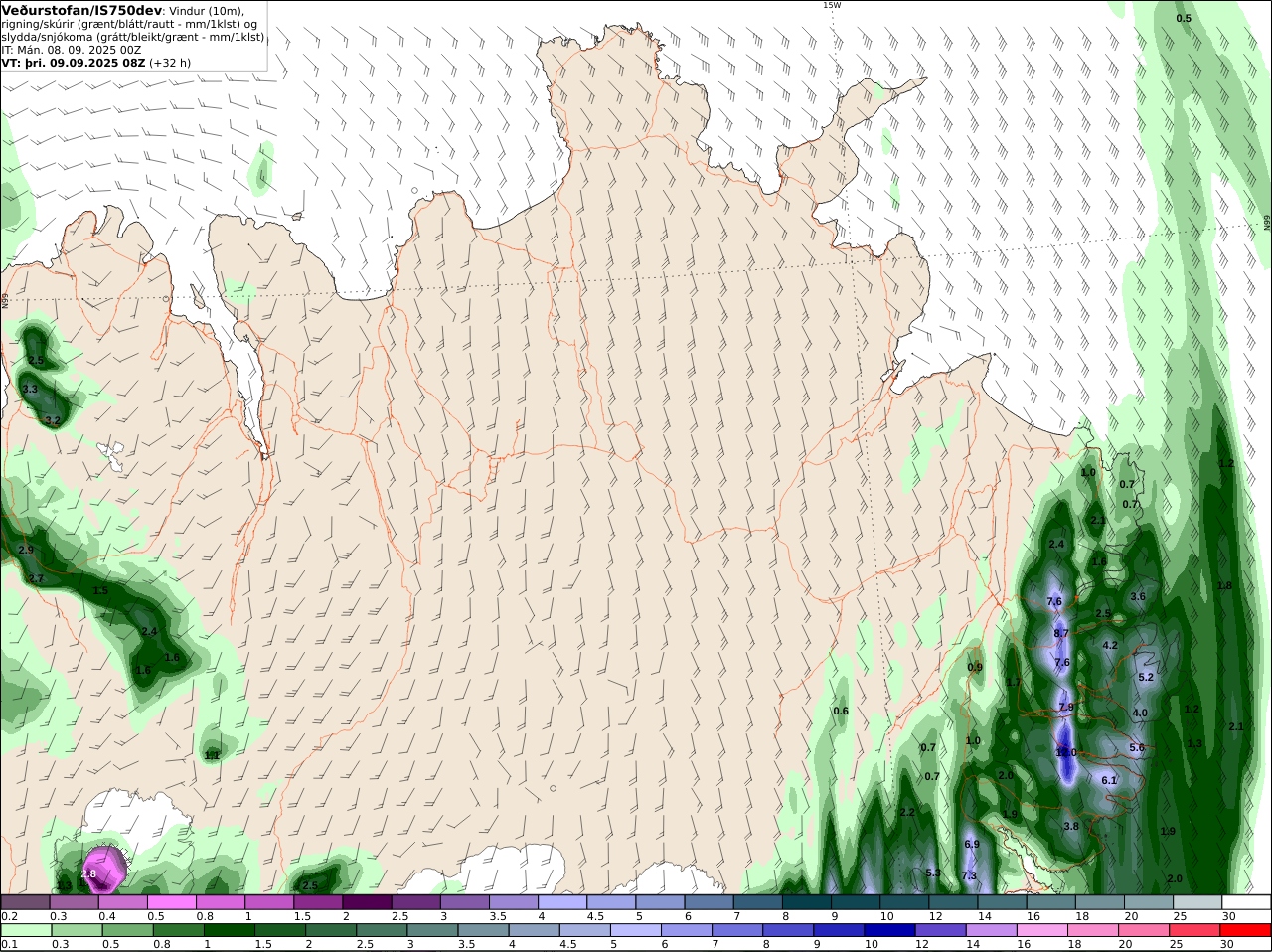Select the red 30 swatch ending the rain legend

[x=1246, y=931]
